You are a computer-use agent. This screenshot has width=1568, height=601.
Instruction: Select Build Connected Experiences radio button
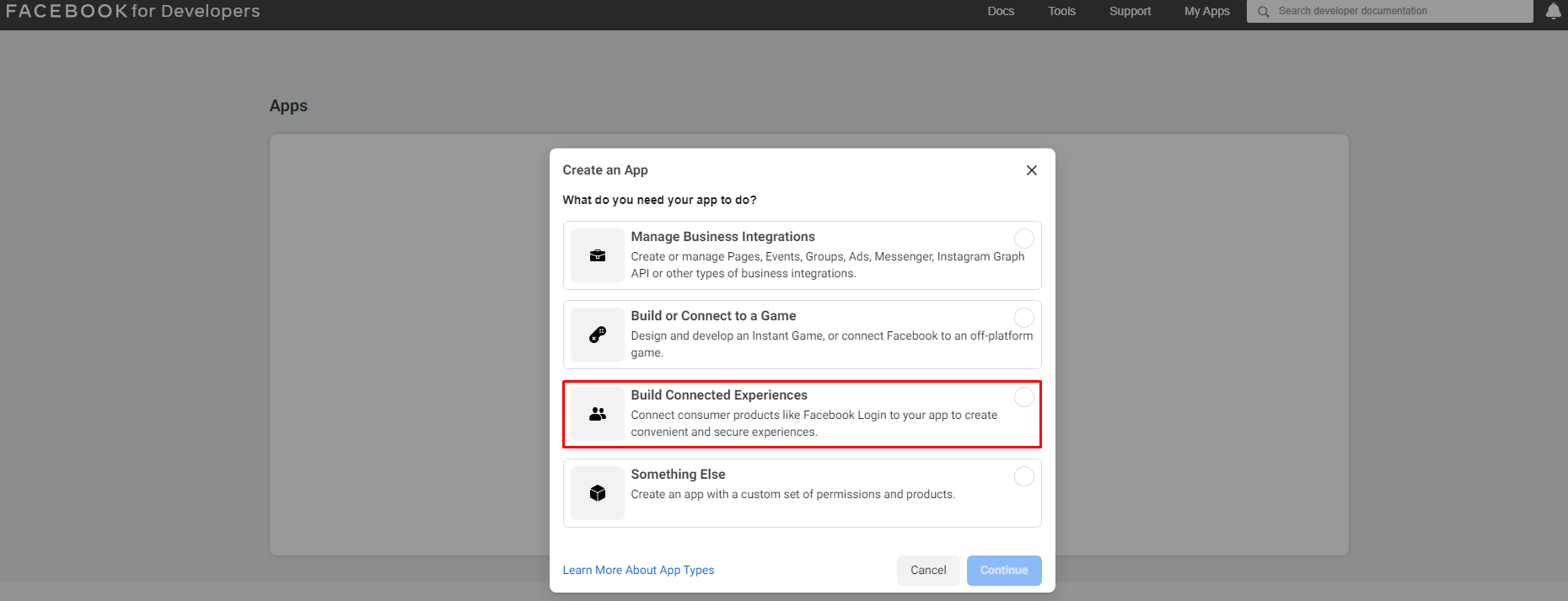pos(1023,397)
